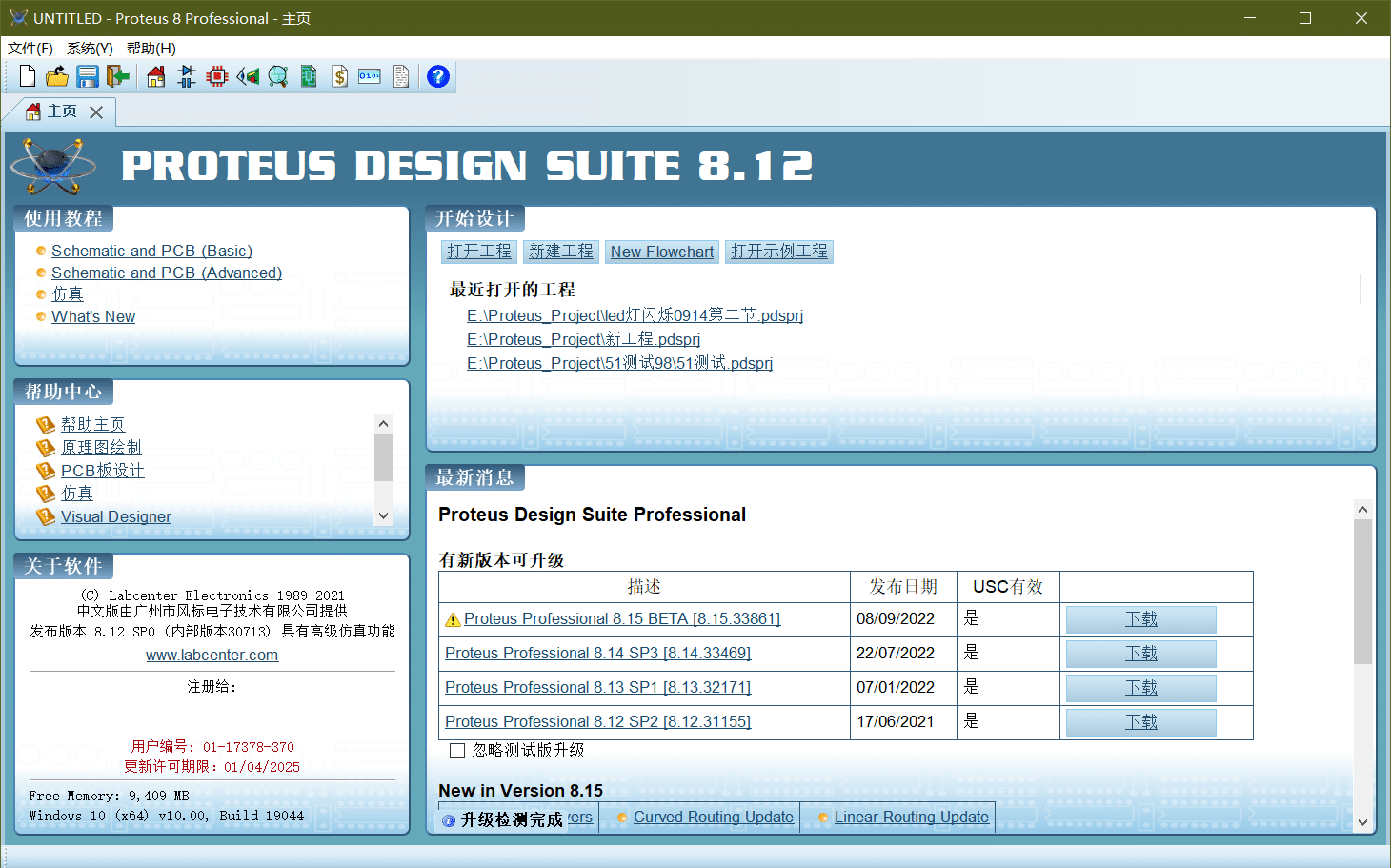Click the 帮助中心 scrollbar thumb
The image size is (1391, 868).
pyautogui.click(x=384, y=457)
